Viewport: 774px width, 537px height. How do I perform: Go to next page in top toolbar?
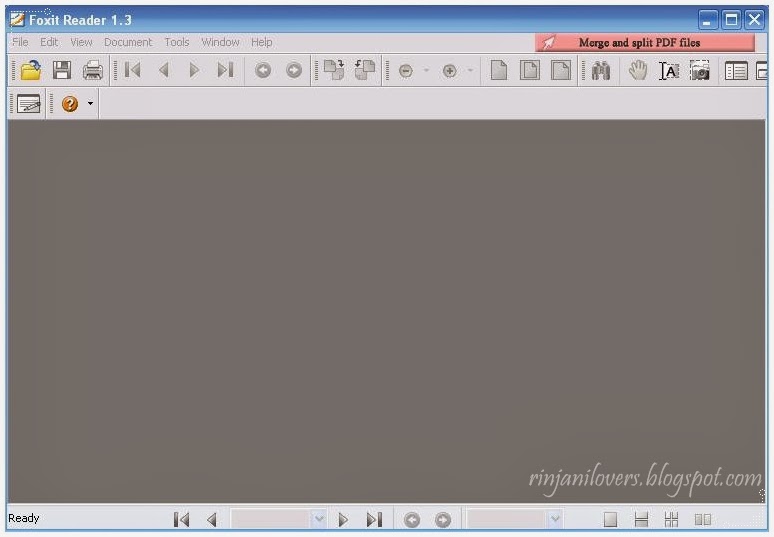[x=194, y=70]
